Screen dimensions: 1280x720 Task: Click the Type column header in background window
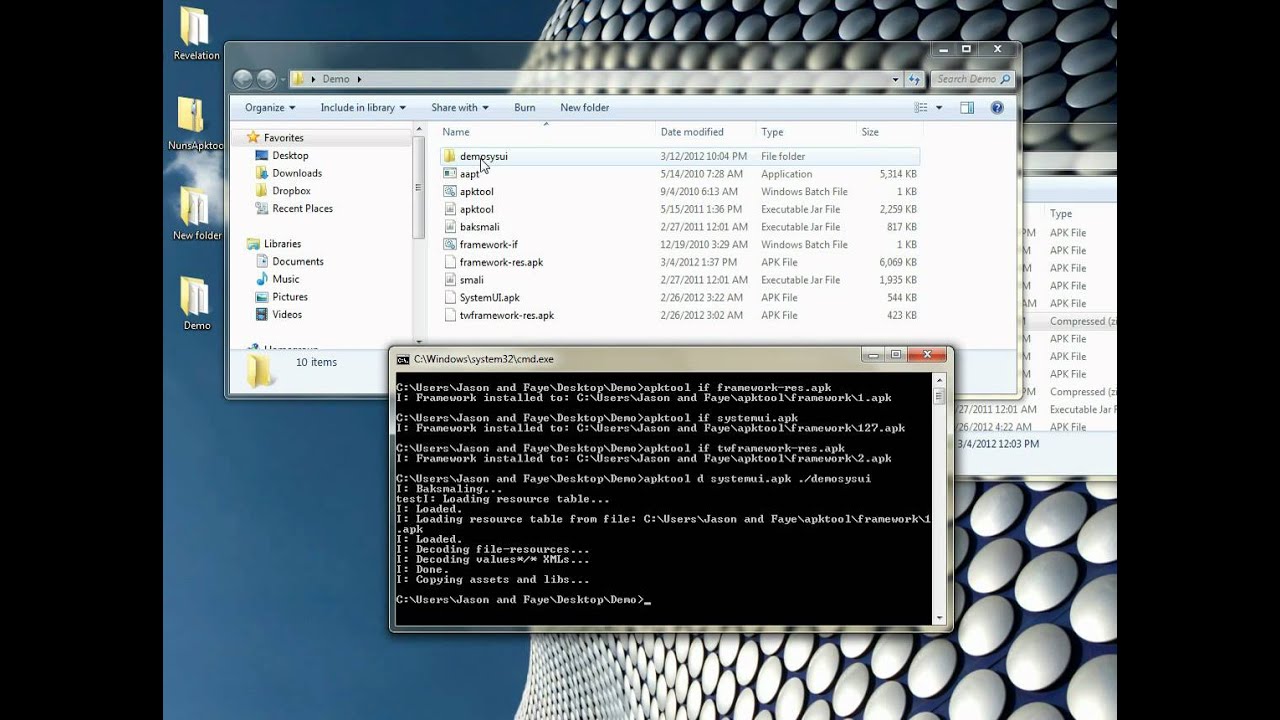pyautogui.click(x=1061, y=213)
